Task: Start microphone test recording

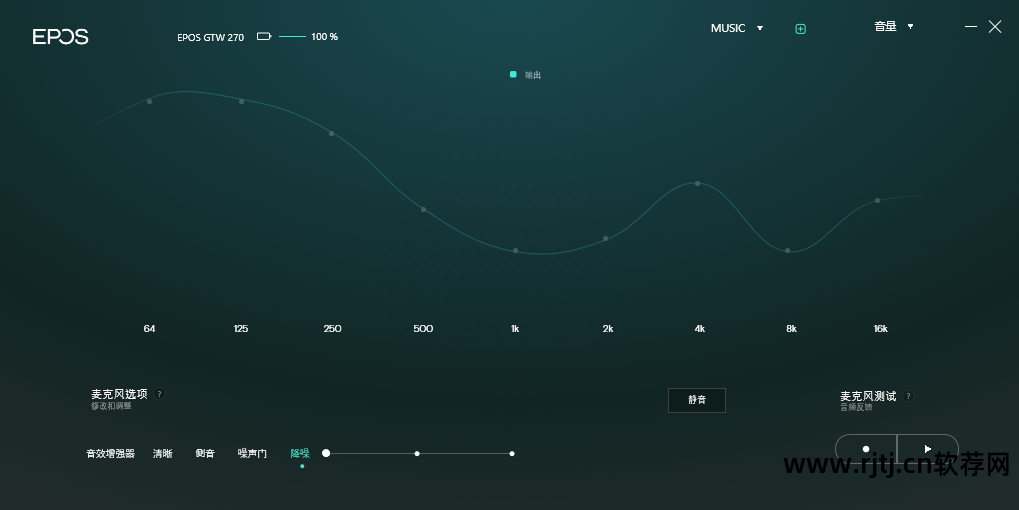Action: (866, 449)
